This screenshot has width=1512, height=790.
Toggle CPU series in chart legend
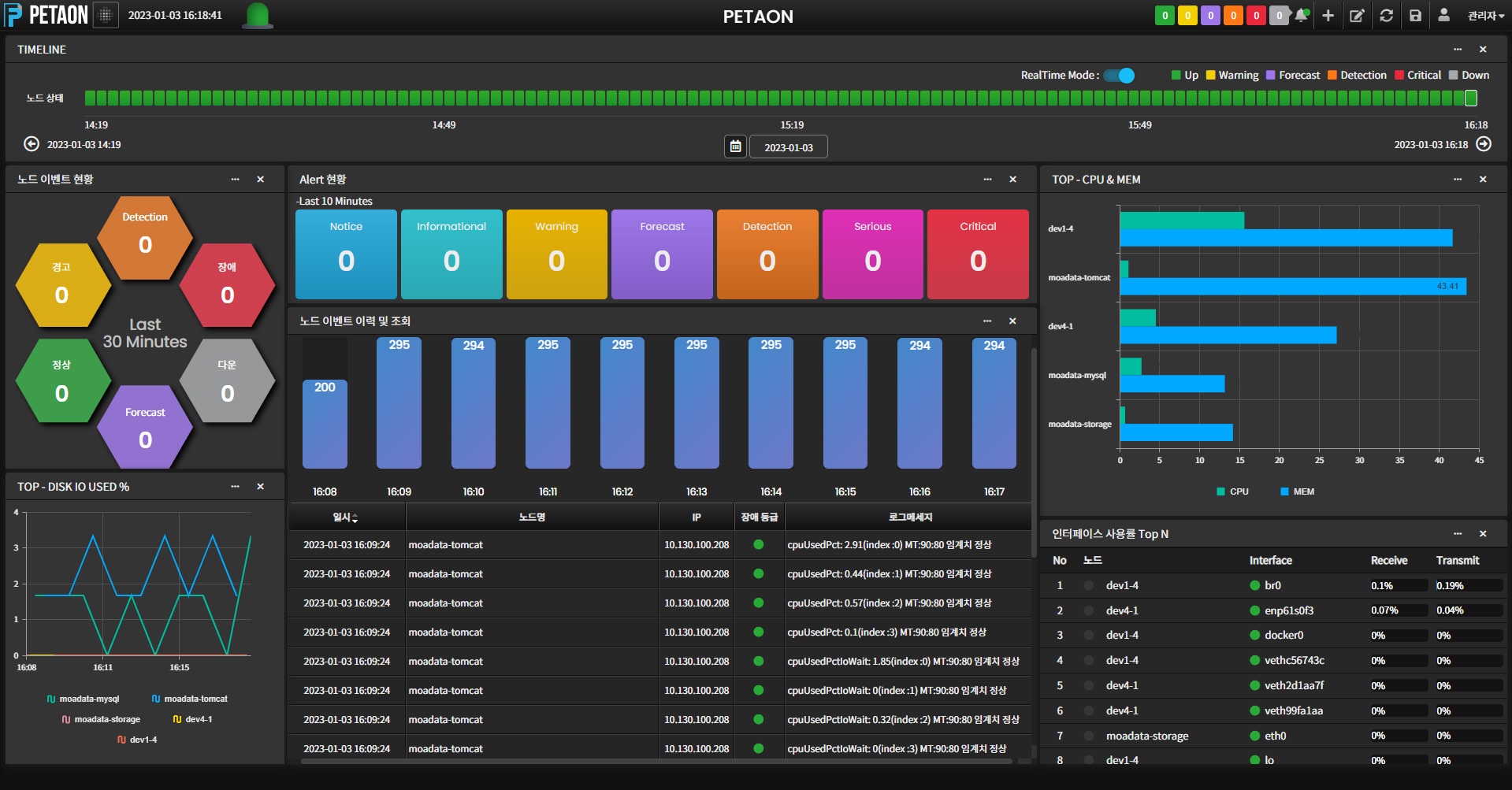point(1232,491)
